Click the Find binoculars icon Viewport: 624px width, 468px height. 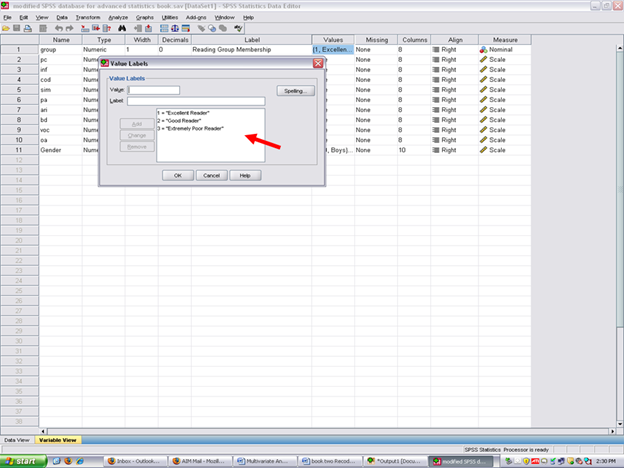pos(121,28)
